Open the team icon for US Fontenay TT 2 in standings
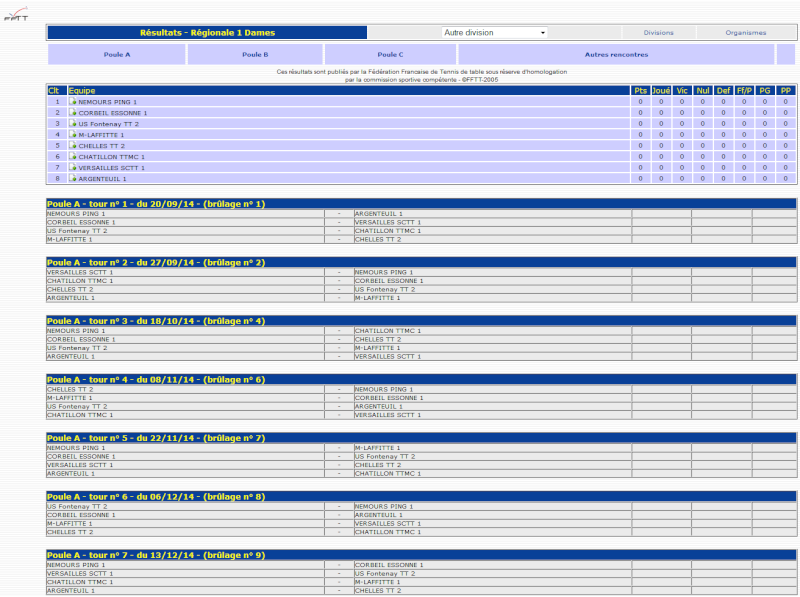This screenshot has height=597, width=800. 72,123
